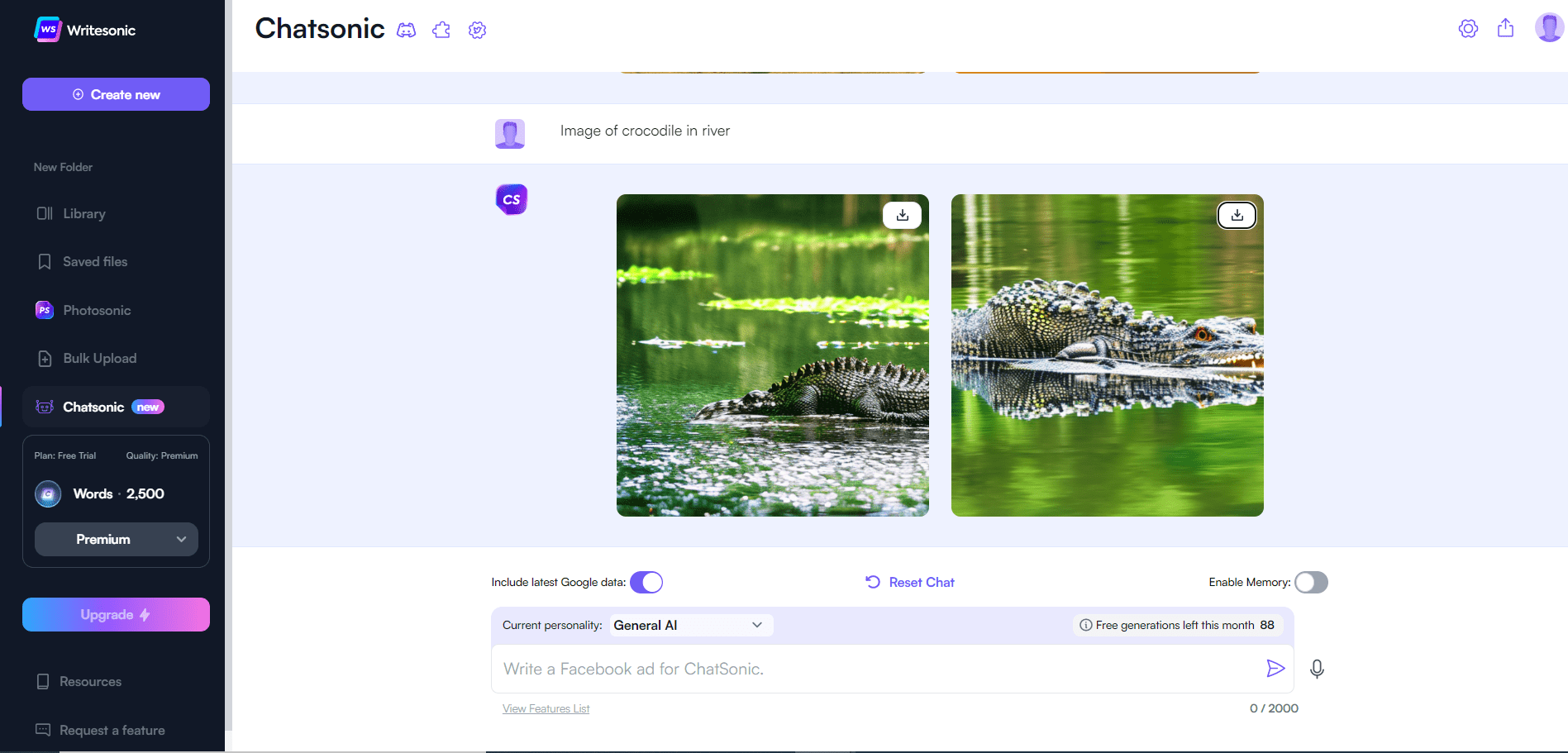Activate the microphone voice input

(1318, 668)
